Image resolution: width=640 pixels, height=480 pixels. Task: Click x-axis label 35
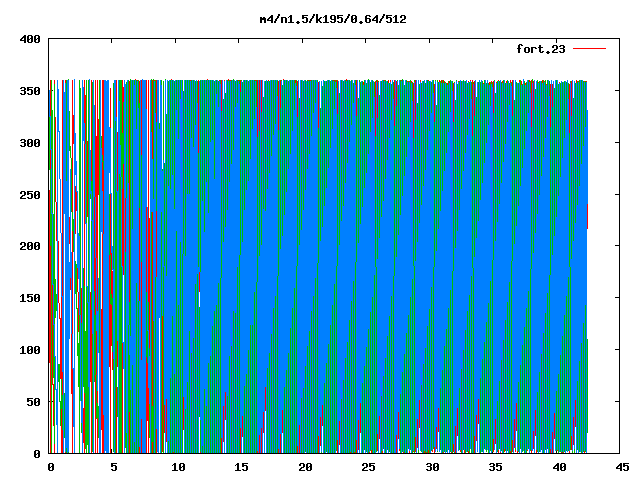pyautogui.click(x=495, y=467)
